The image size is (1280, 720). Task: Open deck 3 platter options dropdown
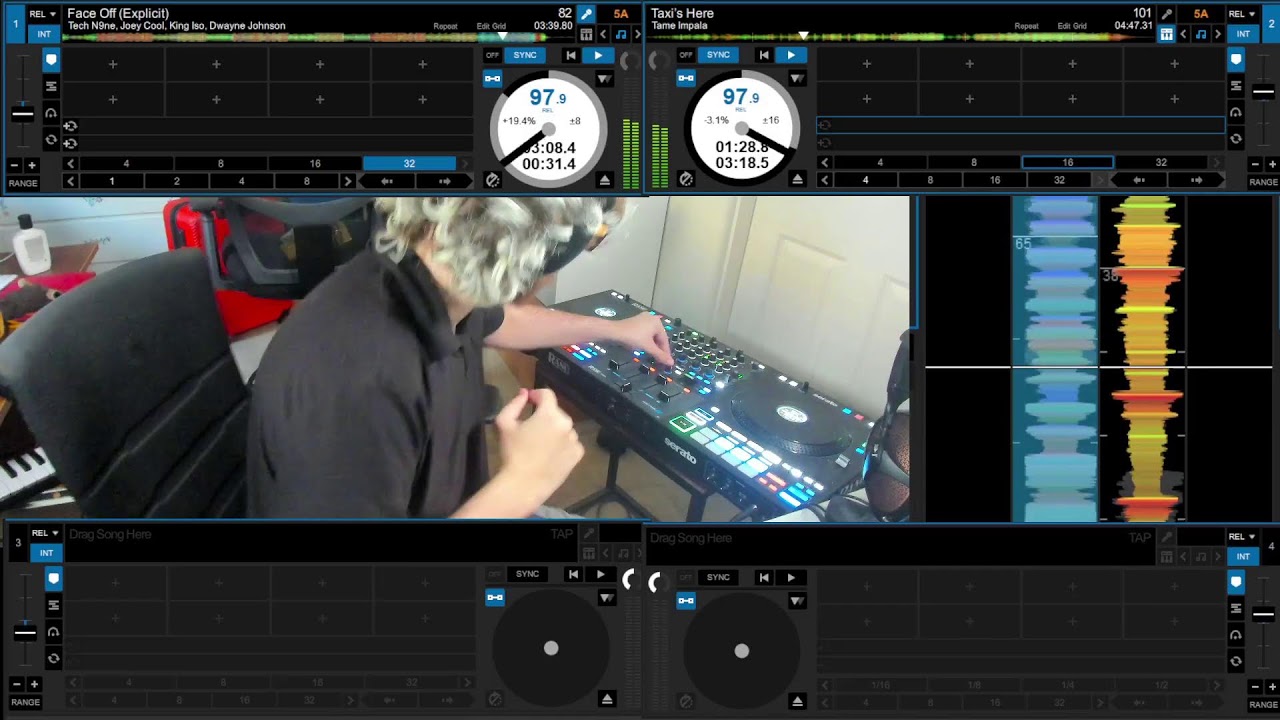606,598
